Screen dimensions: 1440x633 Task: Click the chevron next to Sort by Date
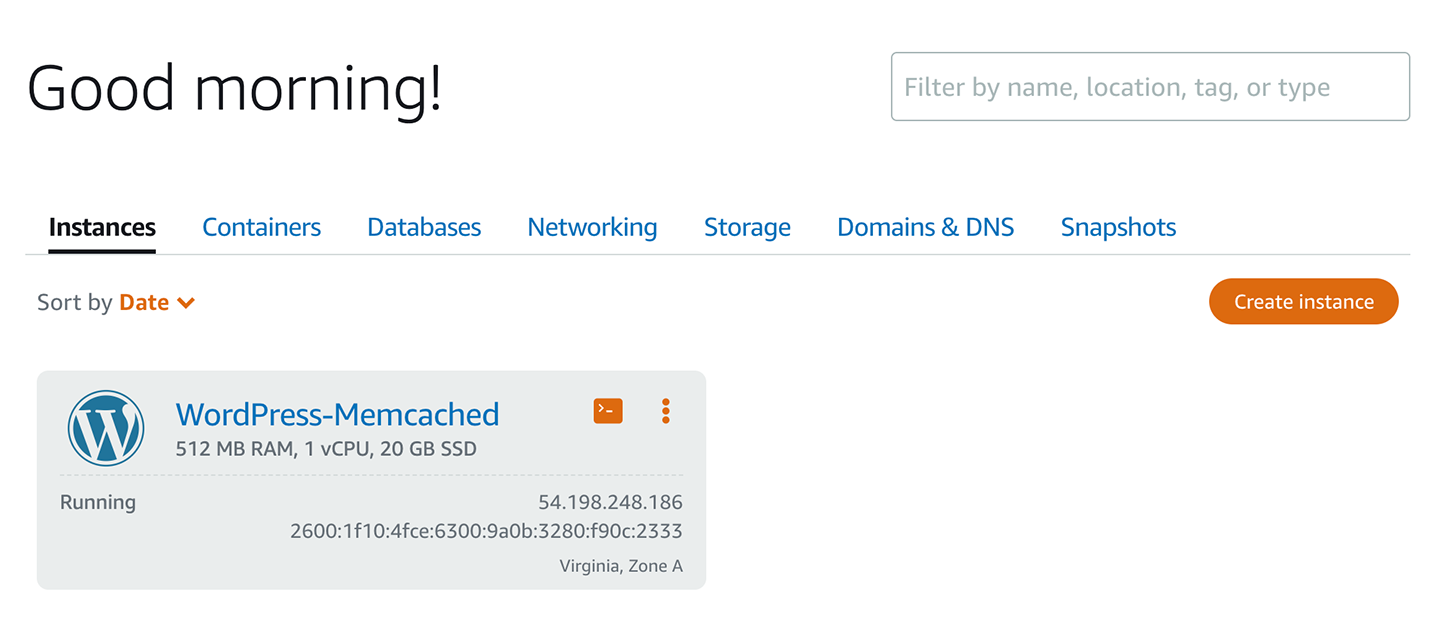187,302
